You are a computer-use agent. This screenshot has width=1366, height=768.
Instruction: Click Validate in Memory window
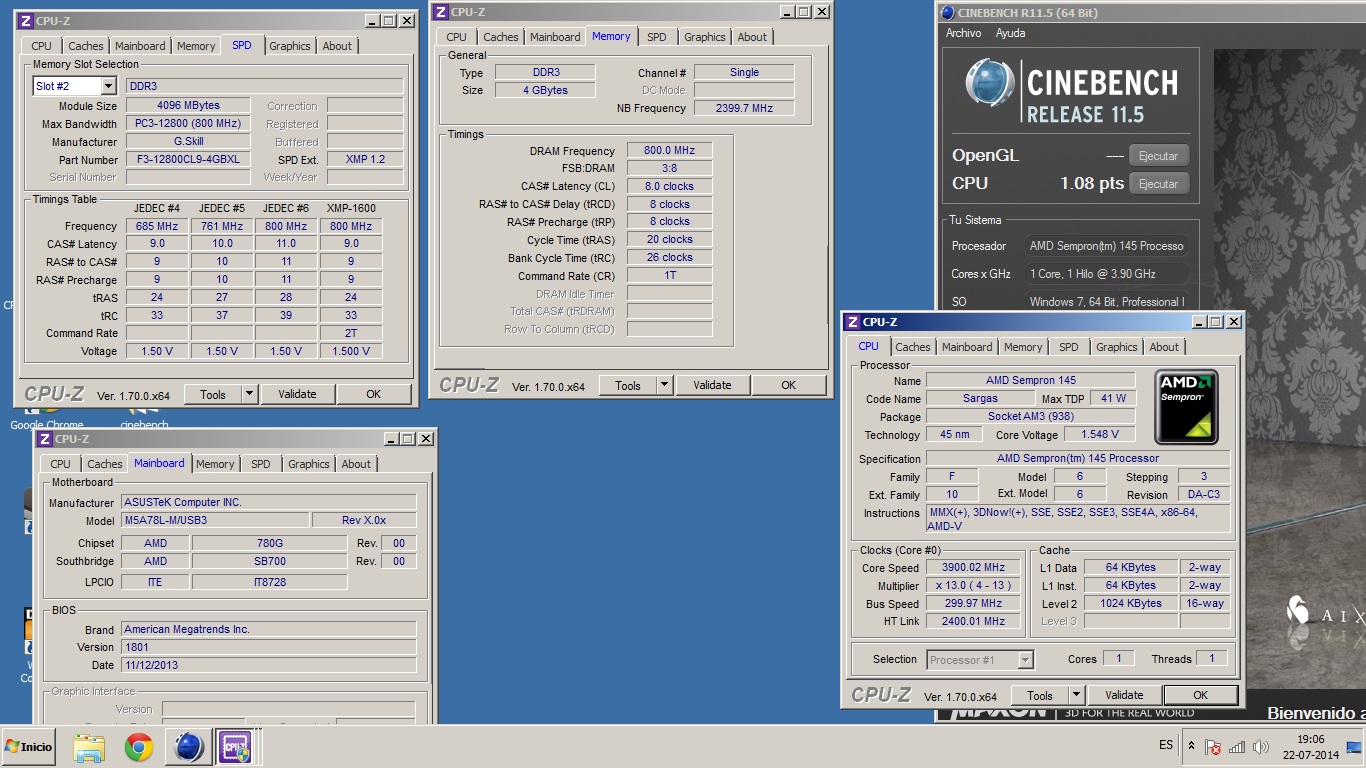click(712, 385)
